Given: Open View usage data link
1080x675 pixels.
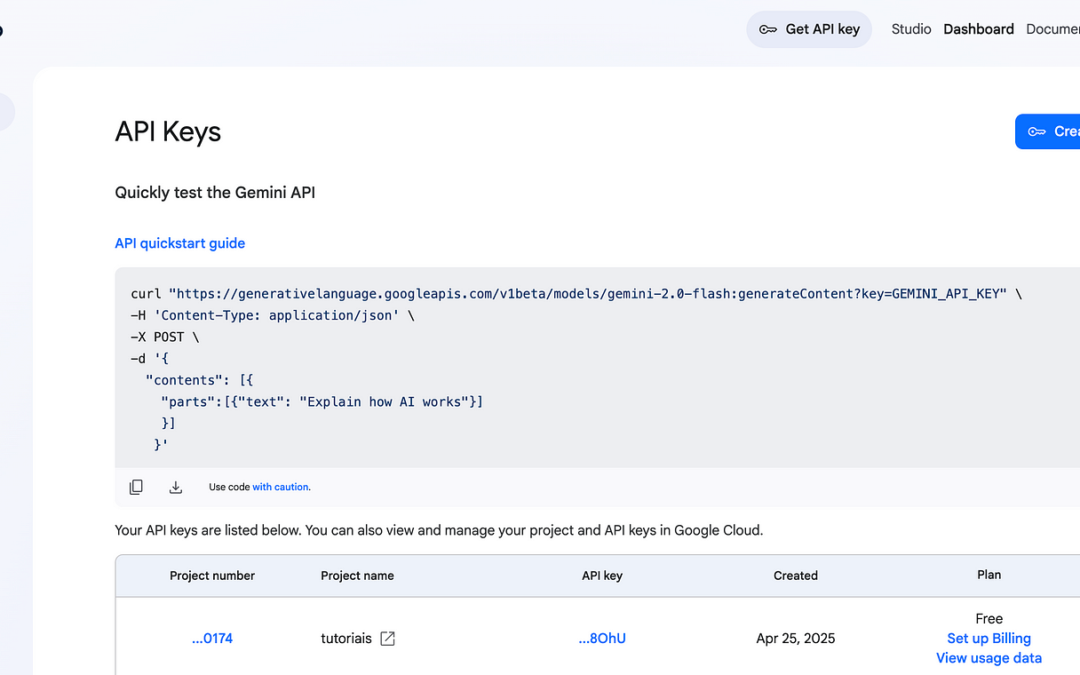Looking at the screenshot, I should (988, 658).
